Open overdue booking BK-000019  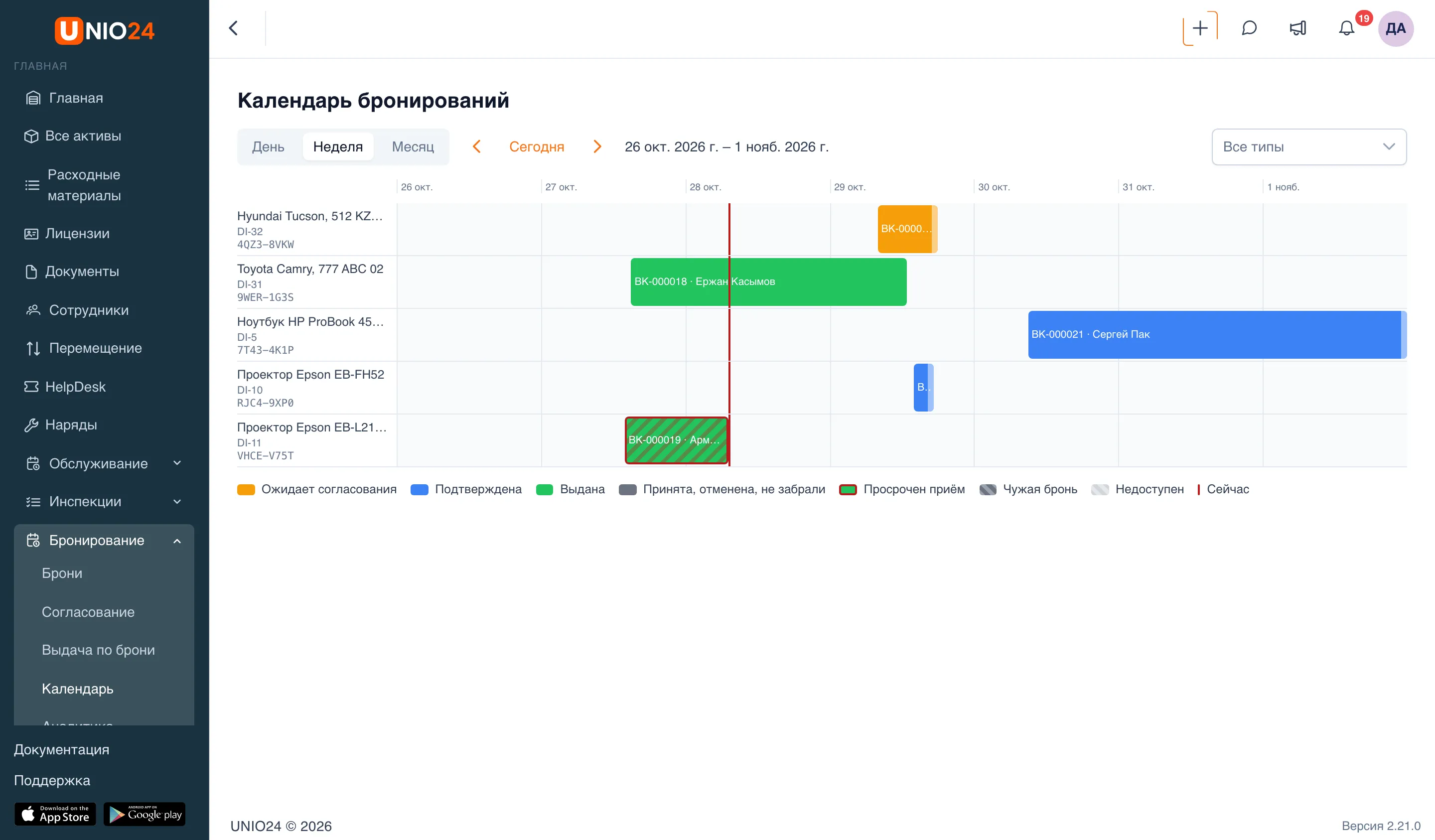(677, 439)
